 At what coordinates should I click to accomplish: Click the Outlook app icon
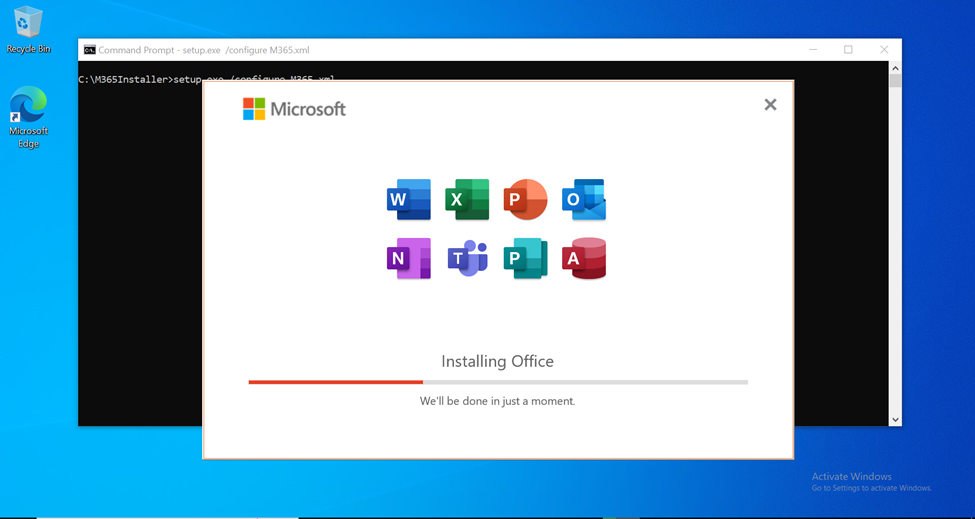[584, 200]
